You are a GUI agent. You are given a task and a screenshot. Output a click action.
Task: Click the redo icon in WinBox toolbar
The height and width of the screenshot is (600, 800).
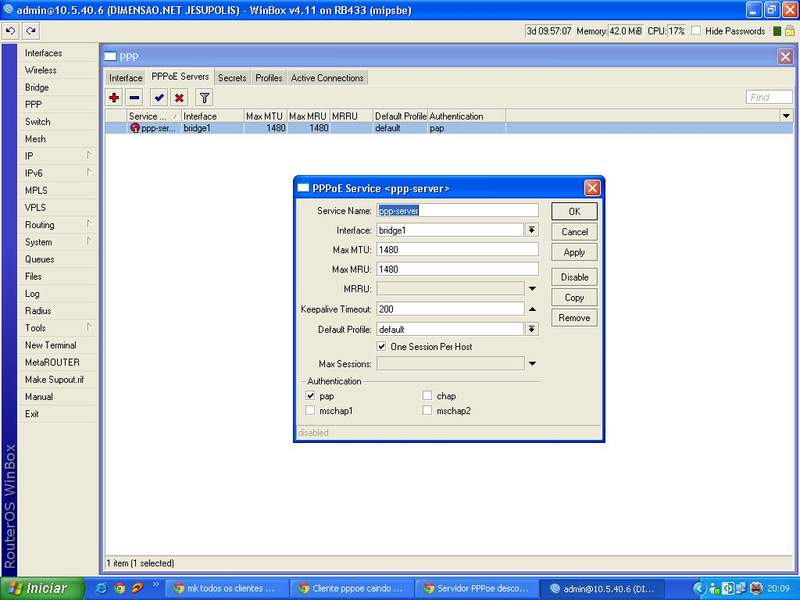pos(31,31)
